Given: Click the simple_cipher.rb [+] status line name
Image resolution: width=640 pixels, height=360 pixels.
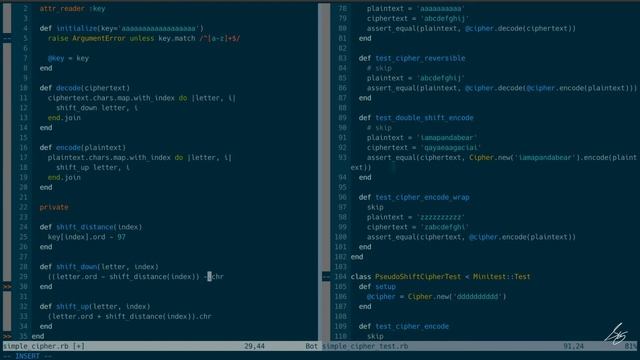Looking at the screenshot, I should 44,346.
